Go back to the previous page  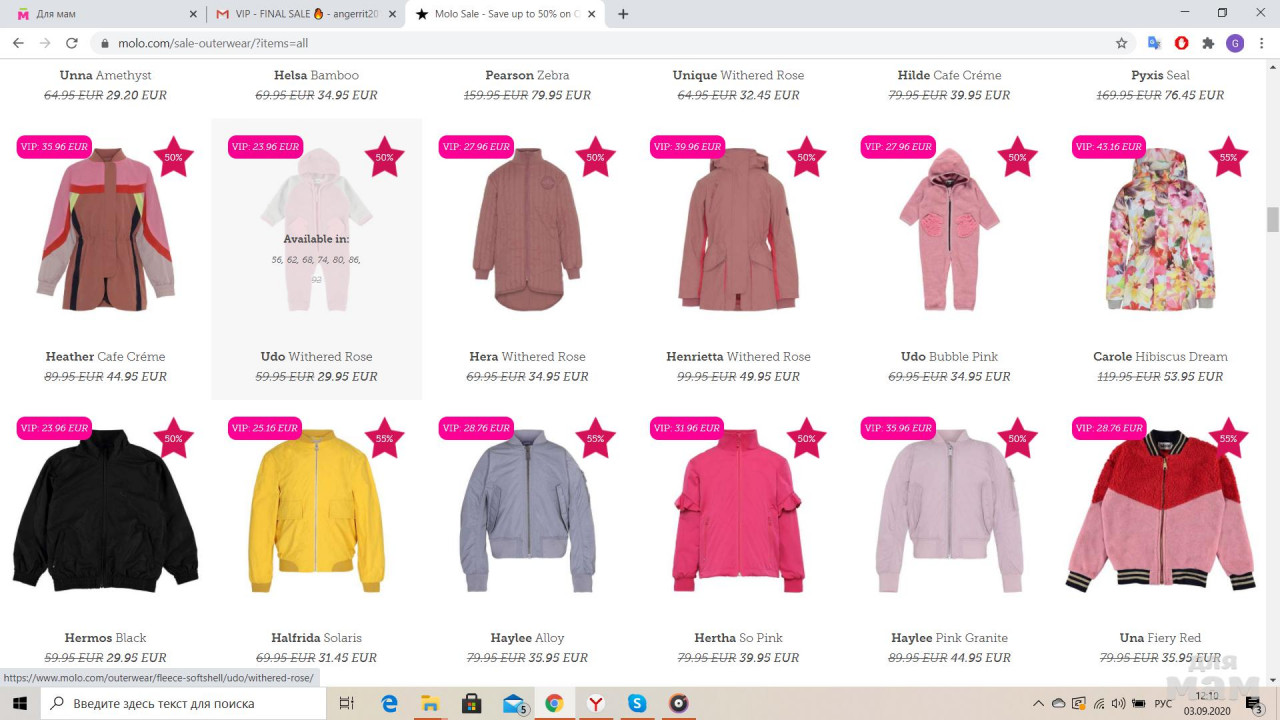(18, 43)
